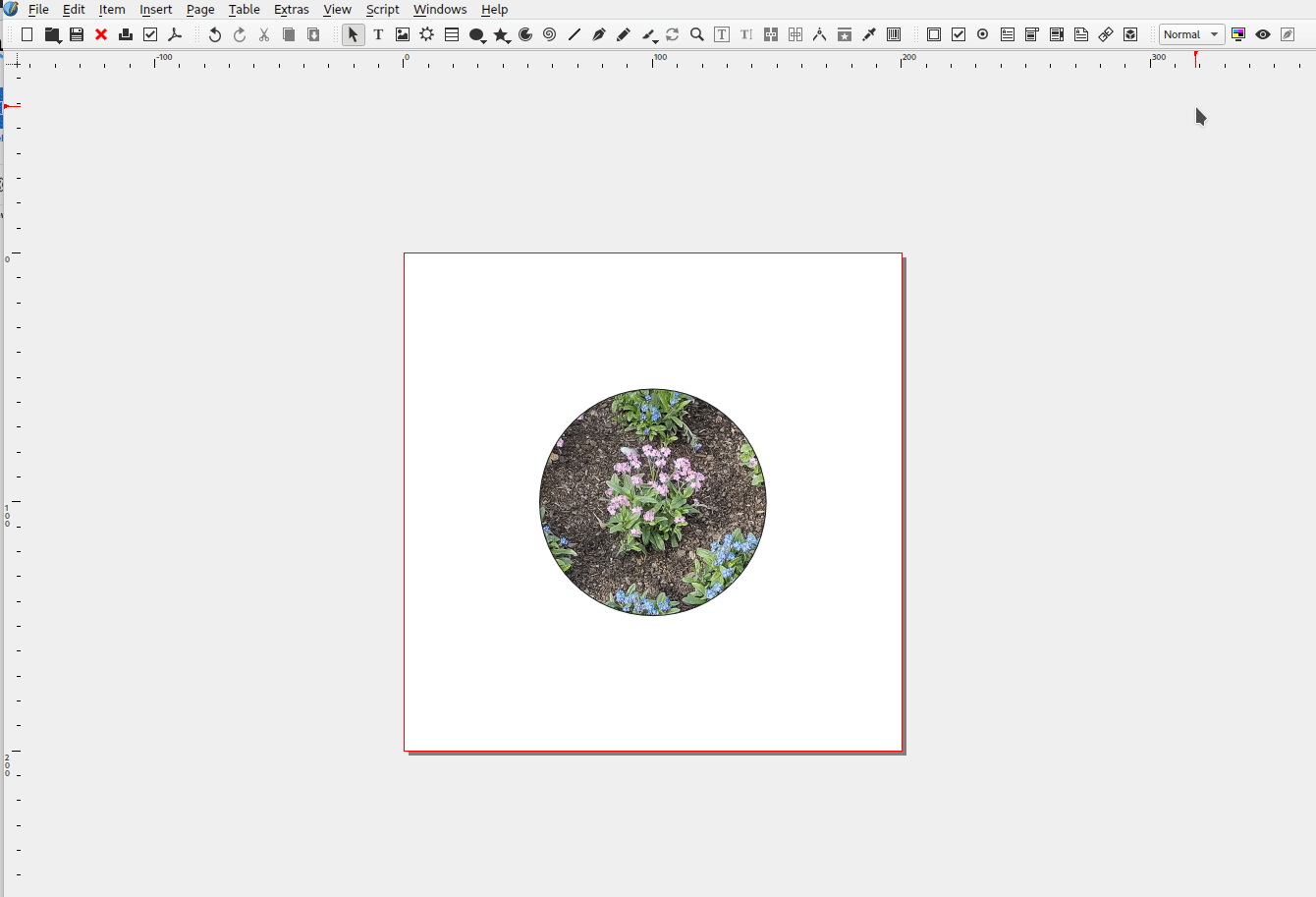1316x897 pixels.
Task: Expand the Insert Shape tool options arrow
Action: (x=485, y=40)
